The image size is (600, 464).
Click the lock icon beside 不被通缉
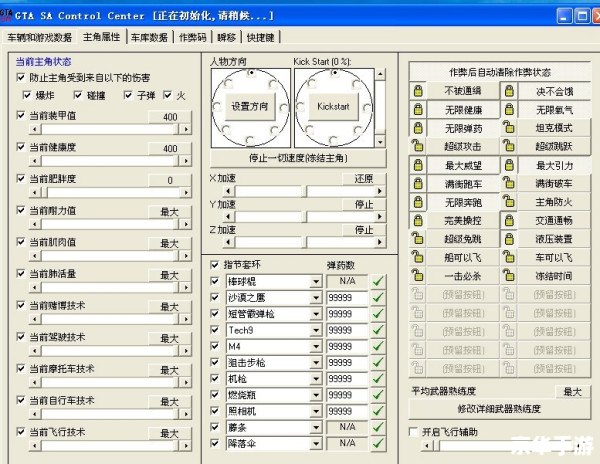pyautogui.click(x=418, y=91)
